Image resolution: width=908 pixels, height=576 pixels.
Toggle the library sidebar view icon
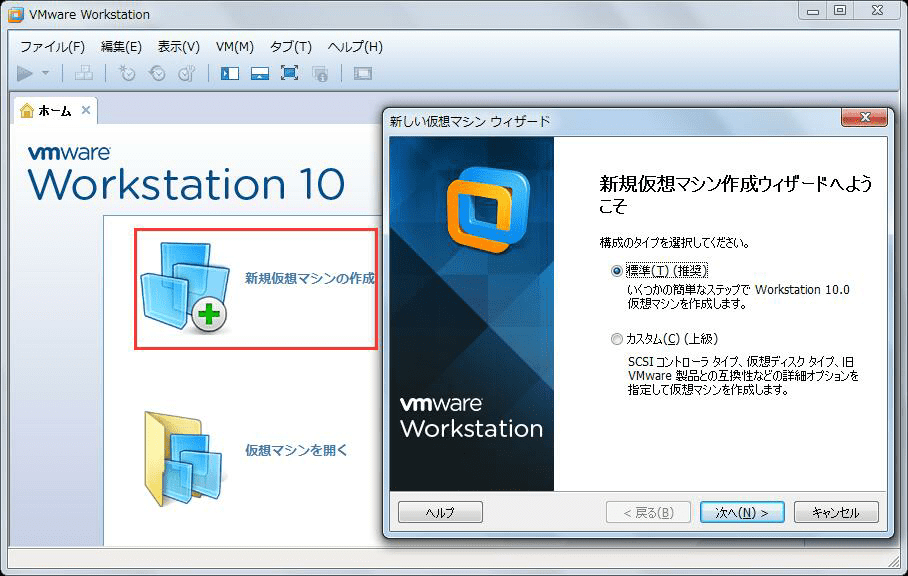(230, 74)
